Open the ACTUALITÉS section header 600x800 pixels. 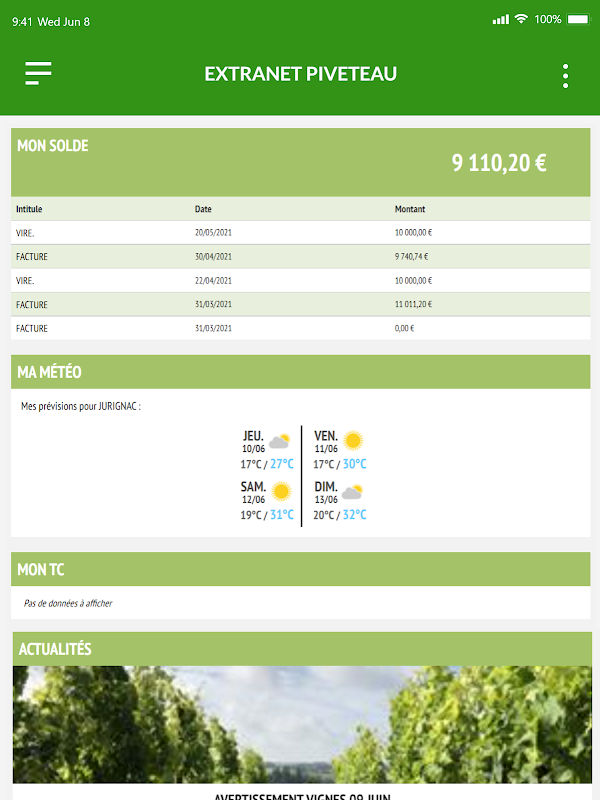coord(302,649)
